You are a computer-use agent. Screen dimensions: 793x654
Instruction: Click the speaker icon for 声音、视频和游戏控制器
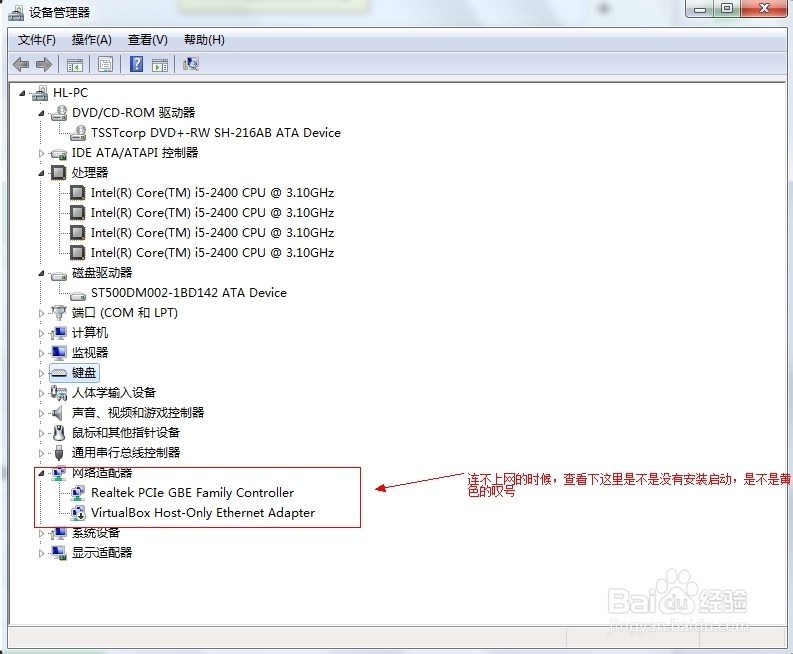[x=59, y=413]
